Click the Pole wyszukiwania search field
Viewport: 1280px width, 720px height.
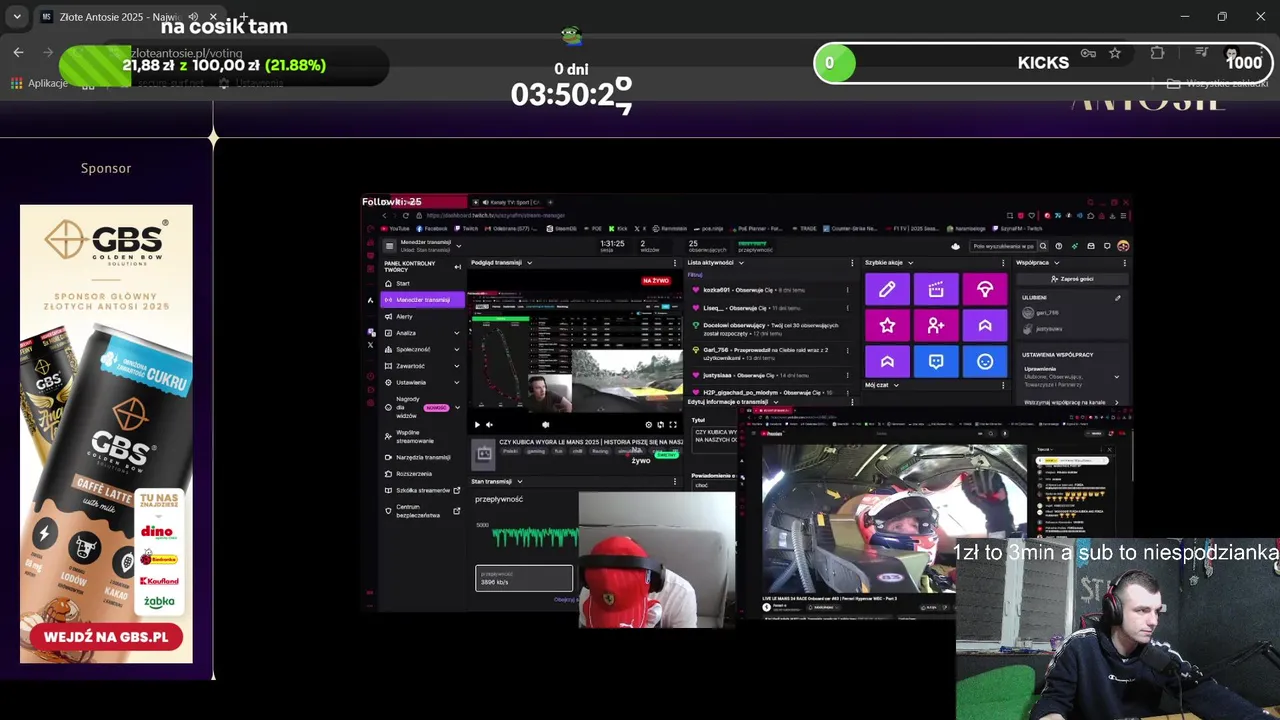tap(1003, 246)
